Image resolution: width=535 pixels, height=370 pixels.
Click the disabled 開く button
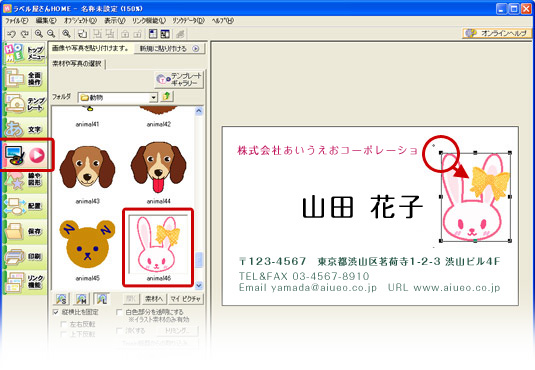pyautogui.click(x=131, y=299)
